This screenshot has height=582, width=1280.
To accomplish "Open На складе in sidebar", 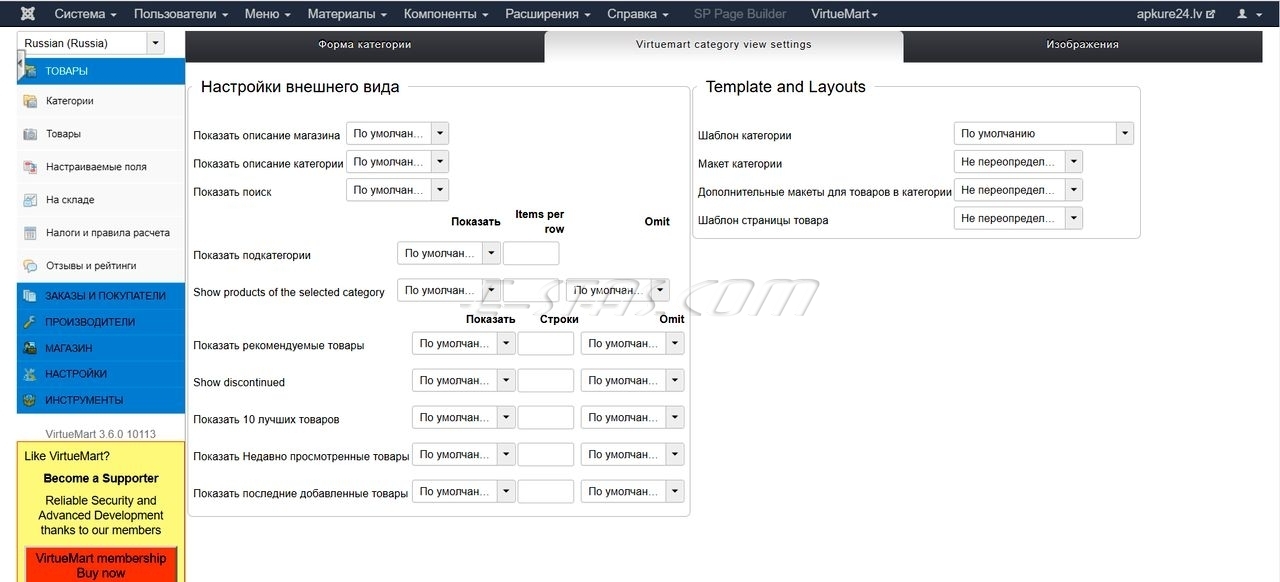I will (x=101, y=200).
